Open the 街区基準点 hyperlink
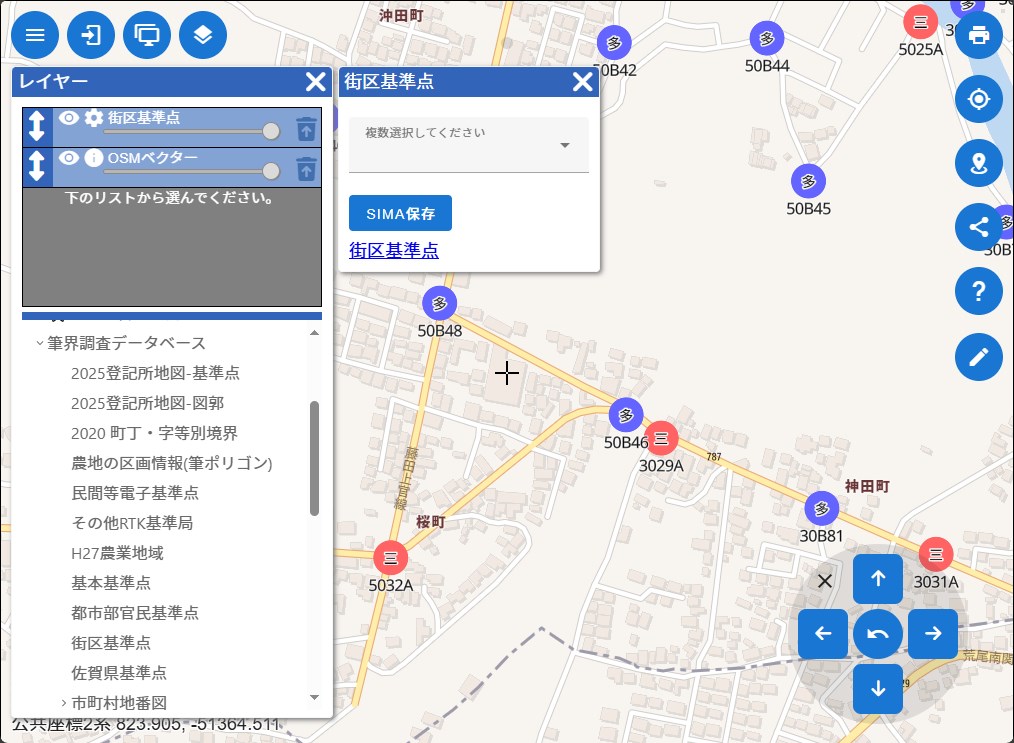Viewport: 1014px width, 743px height. pyautogui.click(x=394, y=250)
